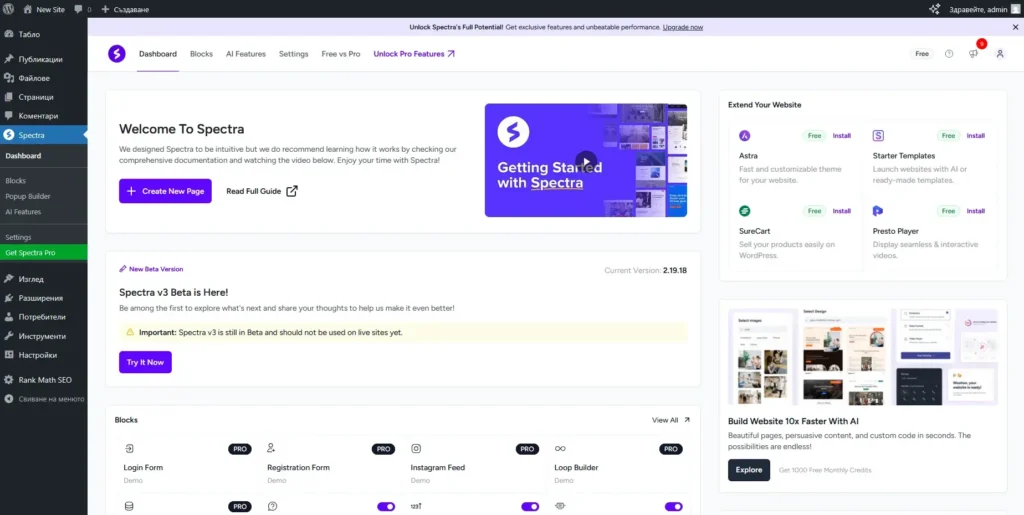Install the Astra theme
Viewport: 1024px width, 515px height.
842,136
